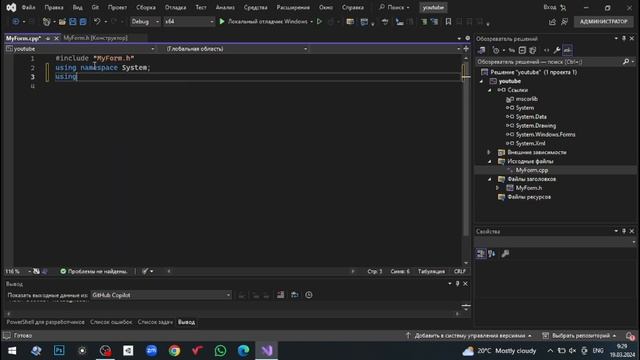
Task: Collapse the youtube project node
Action: point(481,81)
